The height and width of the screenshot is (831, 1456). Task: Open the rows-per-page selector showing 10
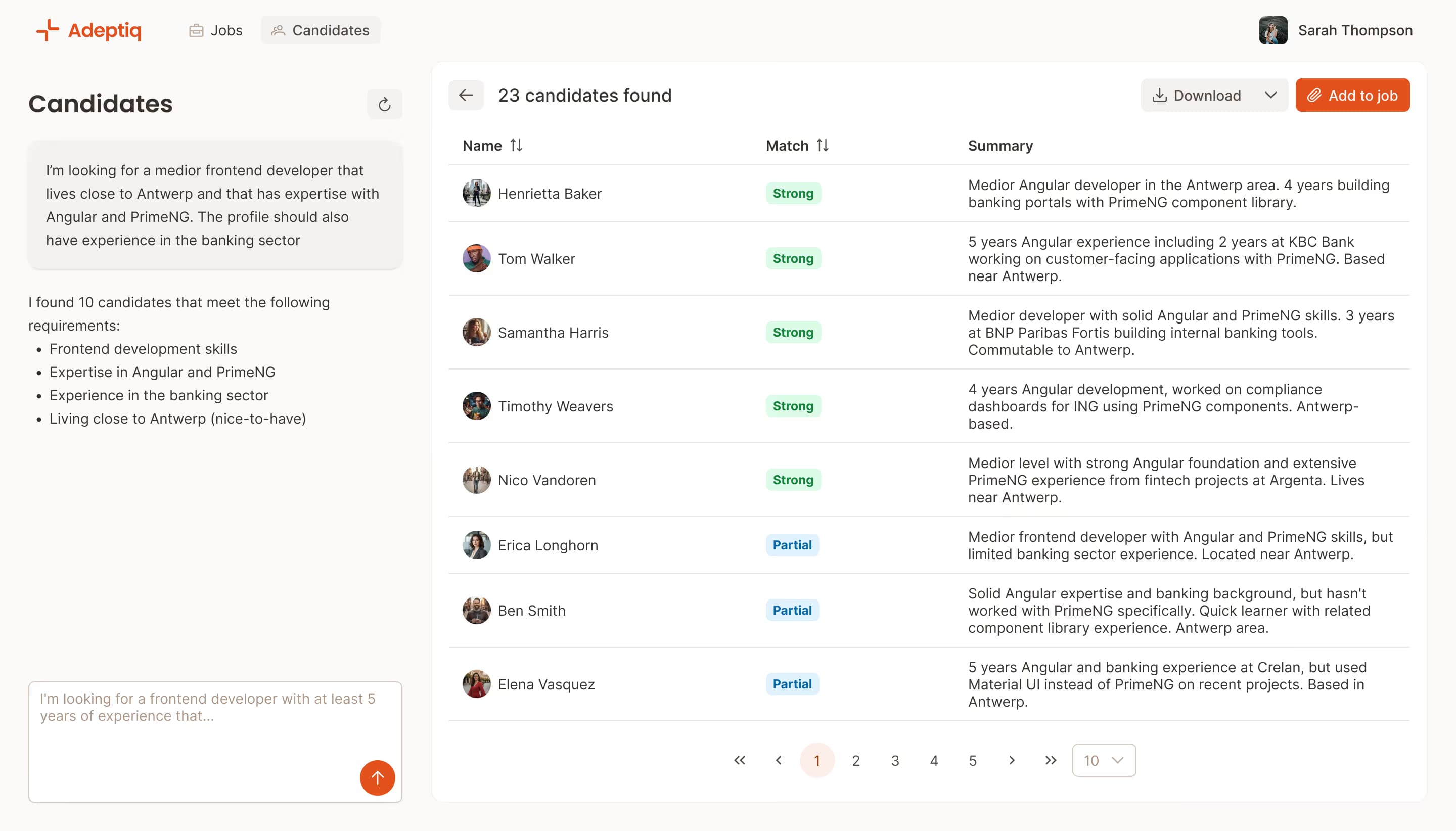tap(1103, 760)
